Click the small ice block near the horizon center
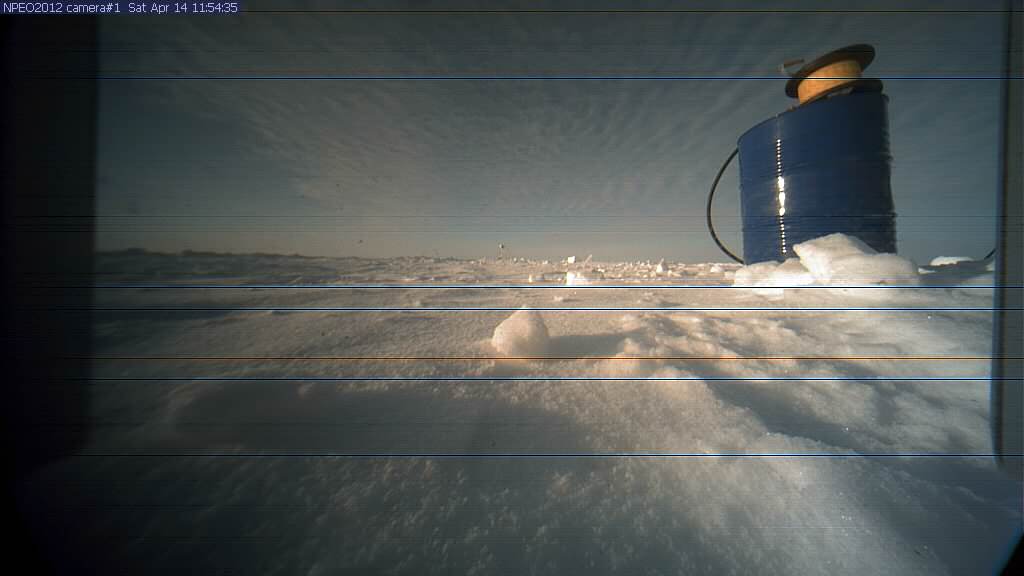 point(576,278)
